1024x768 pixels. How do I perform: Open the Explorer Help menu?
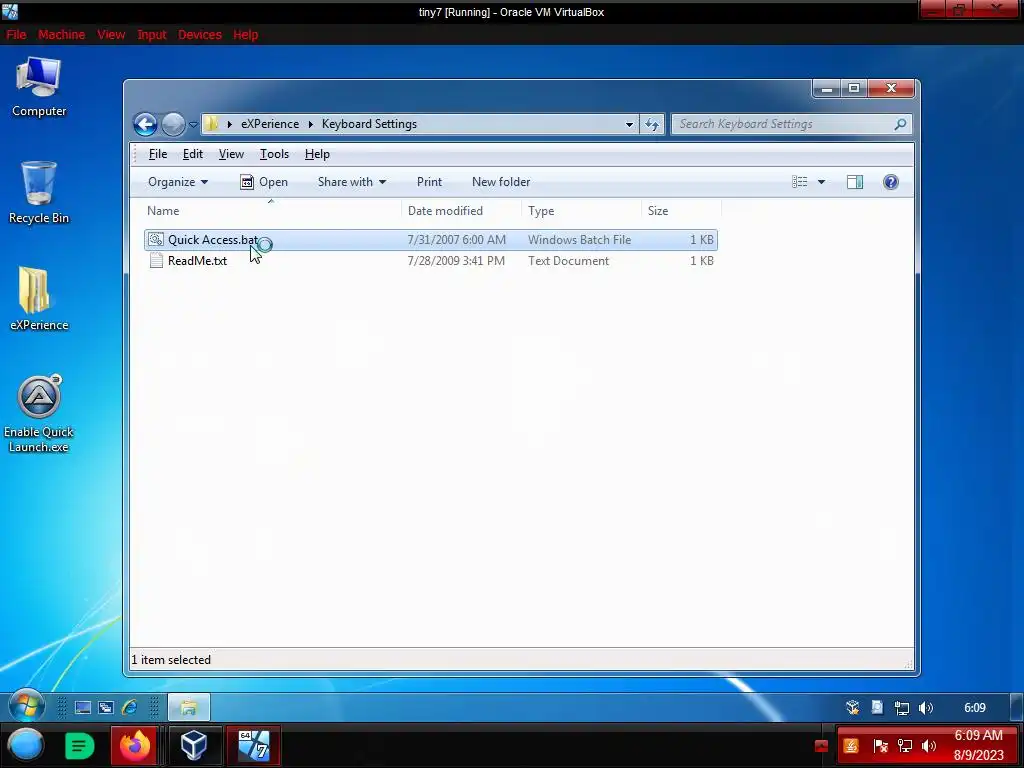317,154
